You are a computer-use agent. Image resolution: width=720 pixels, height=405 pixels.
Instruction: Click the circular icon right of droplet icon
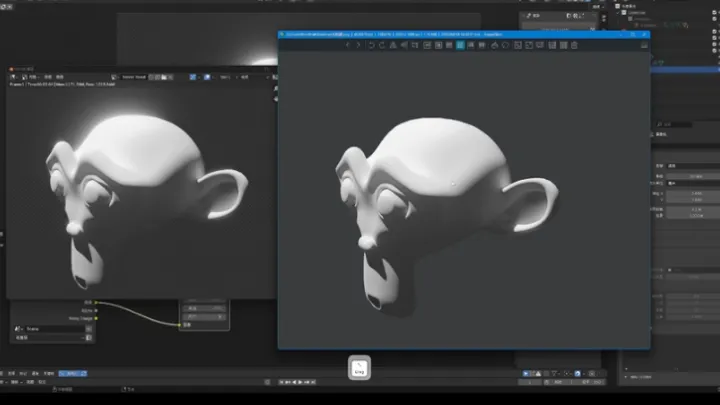506,45
